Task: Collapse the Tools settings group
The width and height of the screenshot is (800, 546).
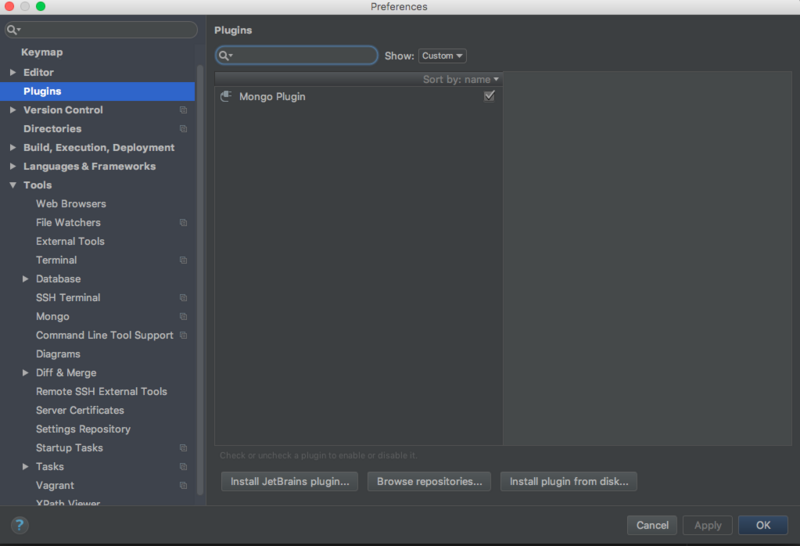Action: click(x=13, y=185)
